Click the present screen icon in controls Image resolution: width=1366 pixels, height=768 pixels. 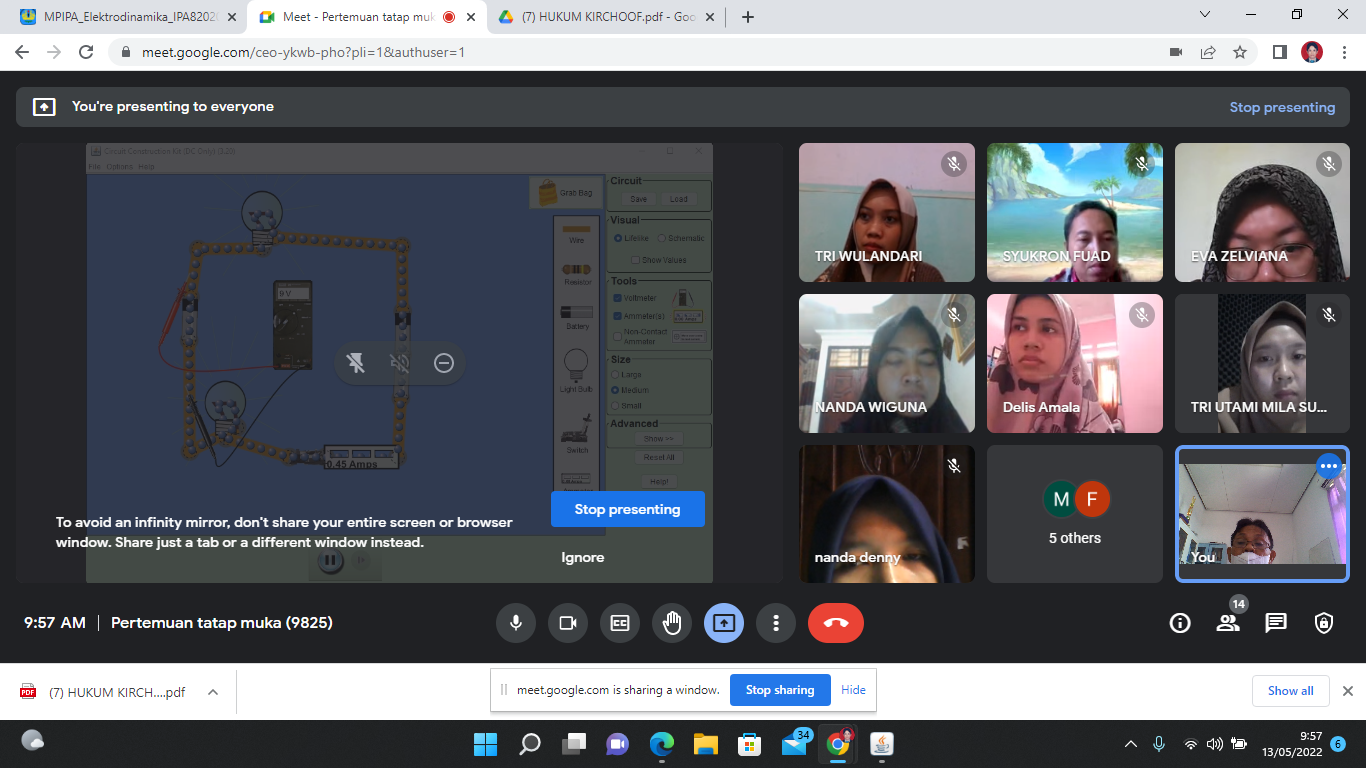724,623
